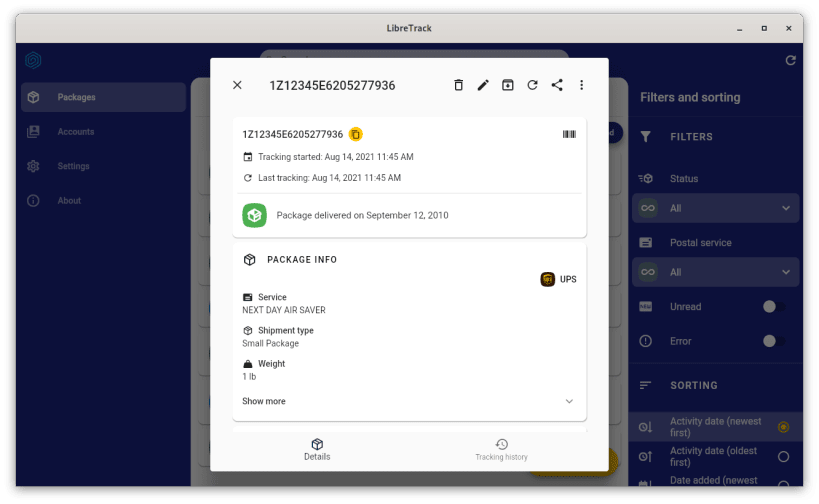The image size is (819, 504).
Task: Switch to the Tracking history tab
Action: [501, 450]
